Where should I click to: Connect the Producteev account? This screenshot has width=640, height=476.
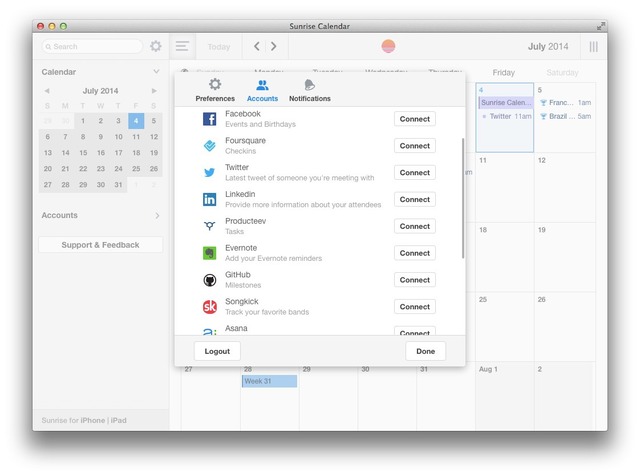point(415,226)
